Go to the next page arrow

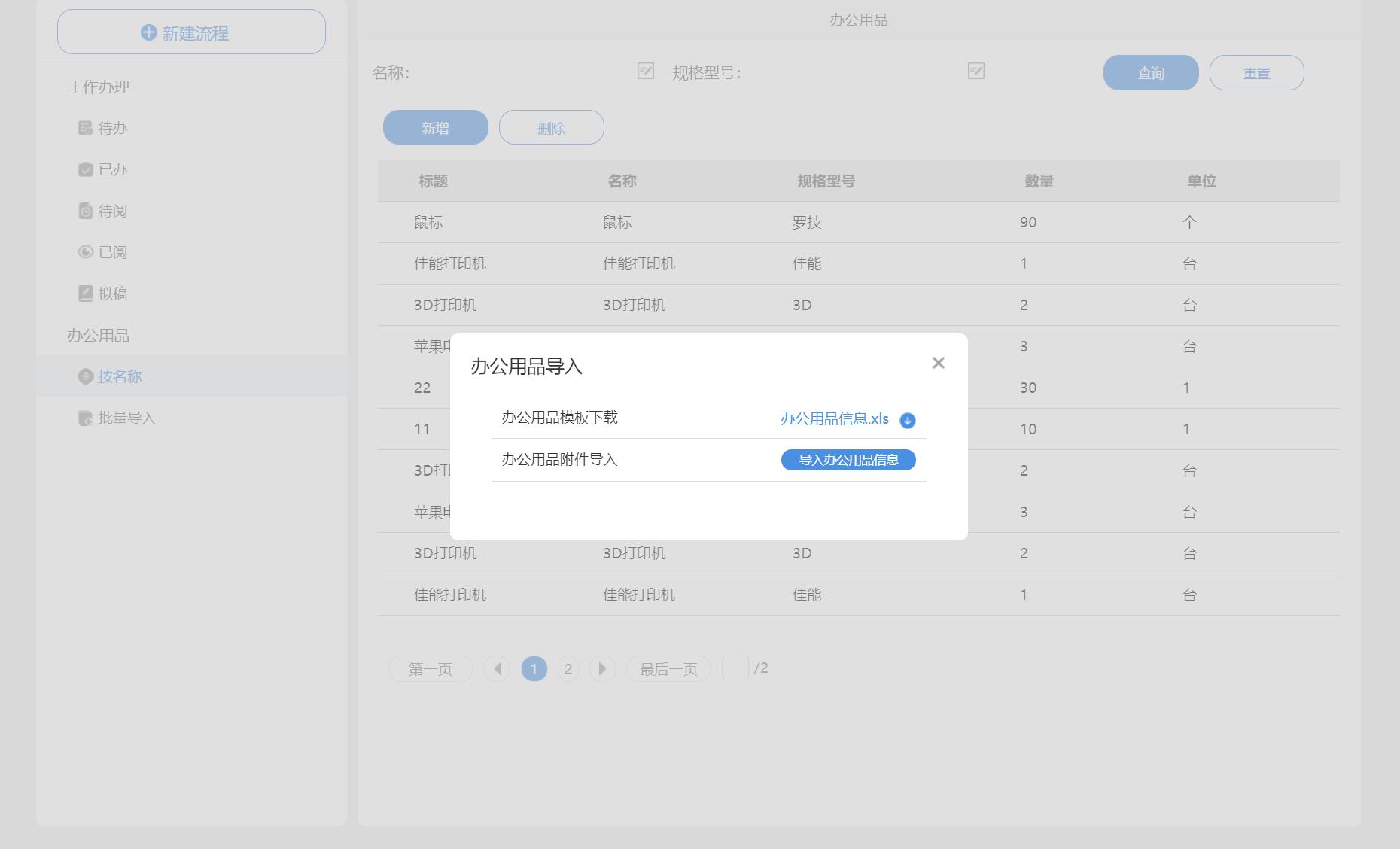(x=602, y=668)
